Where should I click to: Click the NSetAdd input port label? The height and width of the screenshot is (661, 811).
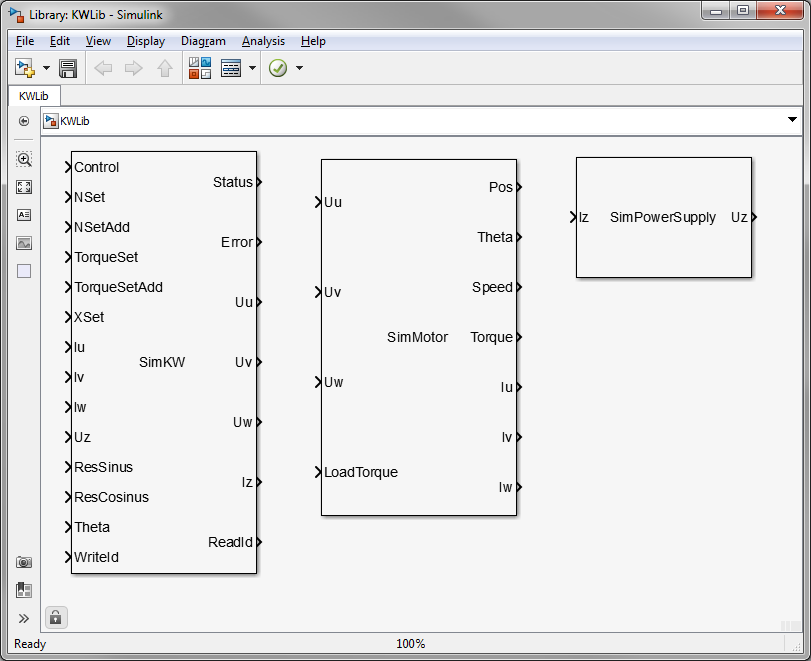tap(102, 227)
